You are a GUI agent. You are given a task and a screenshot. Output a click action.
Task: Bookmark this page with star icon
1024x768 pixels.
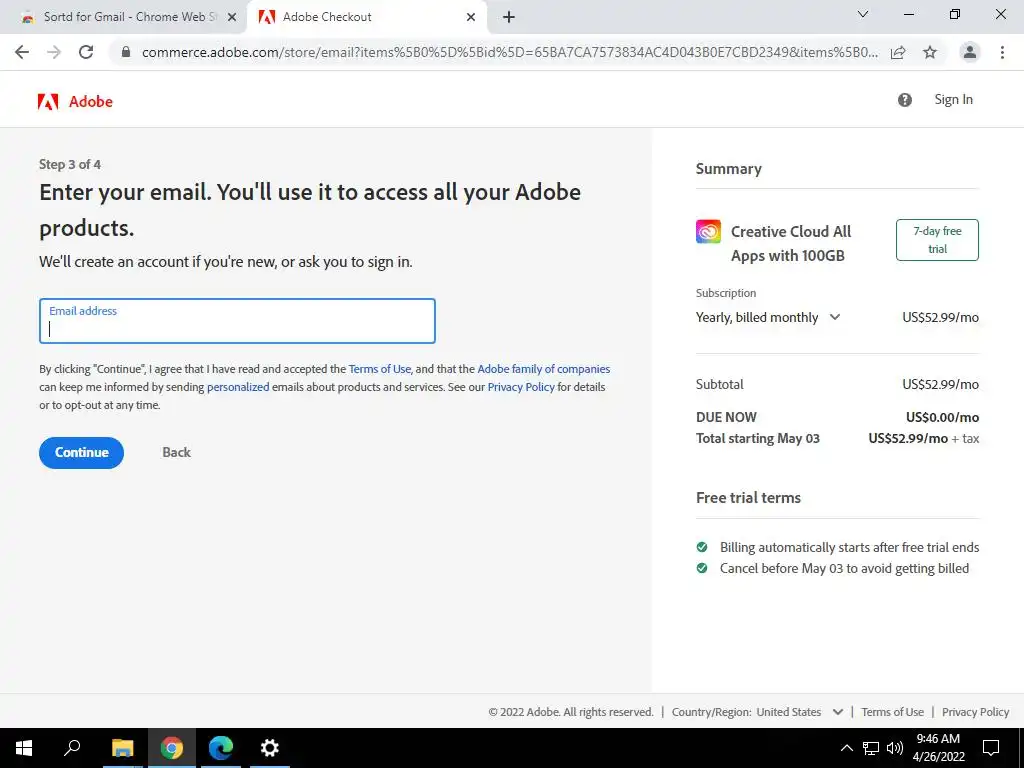930,52
